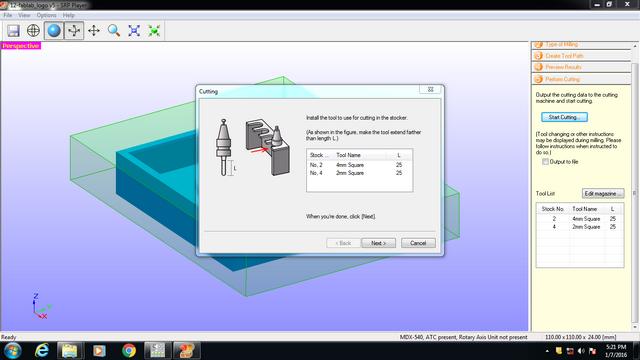Click the machine status MDX-540 text
This screenshot has width=640, height=360.
pyautogui.click(x=463, y=337)
